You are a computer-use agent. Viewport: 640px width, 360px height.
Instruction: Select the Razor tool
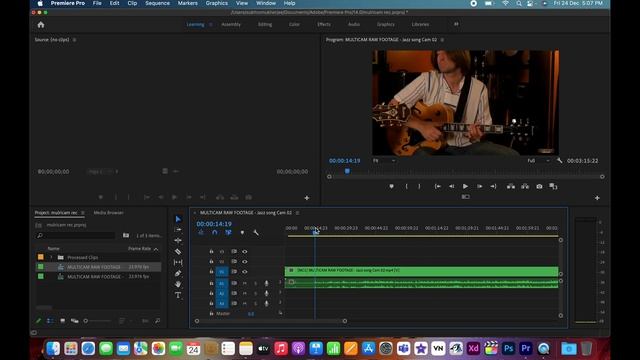coord(178,251)
